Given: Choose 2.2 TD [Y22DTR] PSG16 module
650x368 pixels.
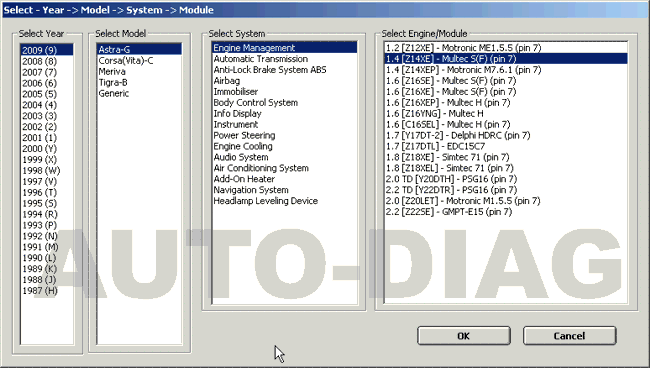Looking at the screenshot, I should pyautogui.click(x=506, y=189).
